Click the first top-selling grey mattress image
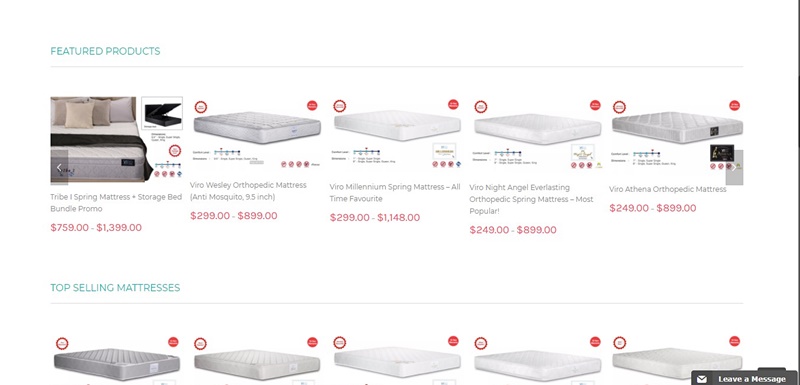This screenshot has height=385, width=800. pos(117,364)
